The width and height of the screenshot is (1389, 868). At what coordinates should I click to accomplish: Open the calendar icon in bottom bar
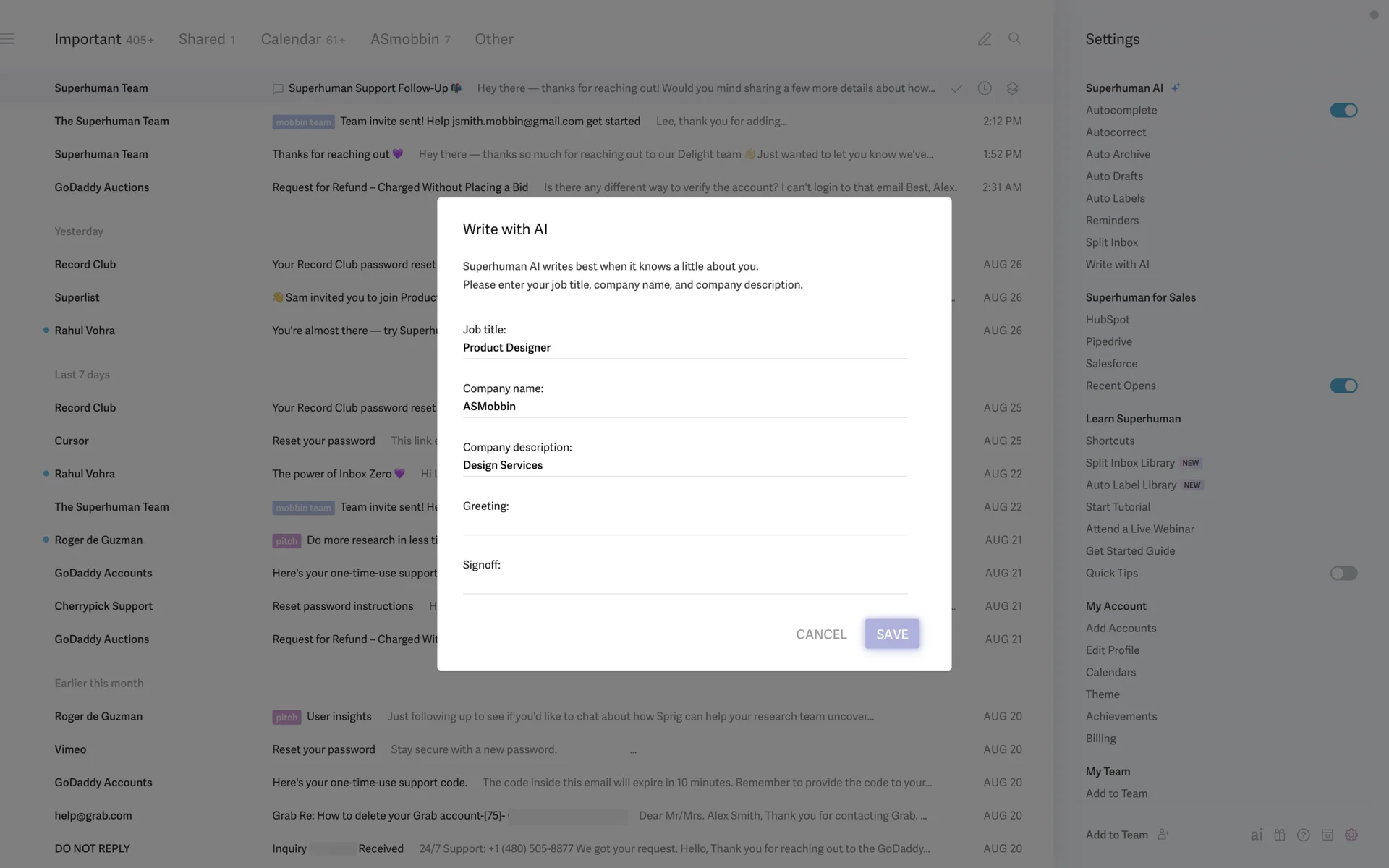point(1328,835)
